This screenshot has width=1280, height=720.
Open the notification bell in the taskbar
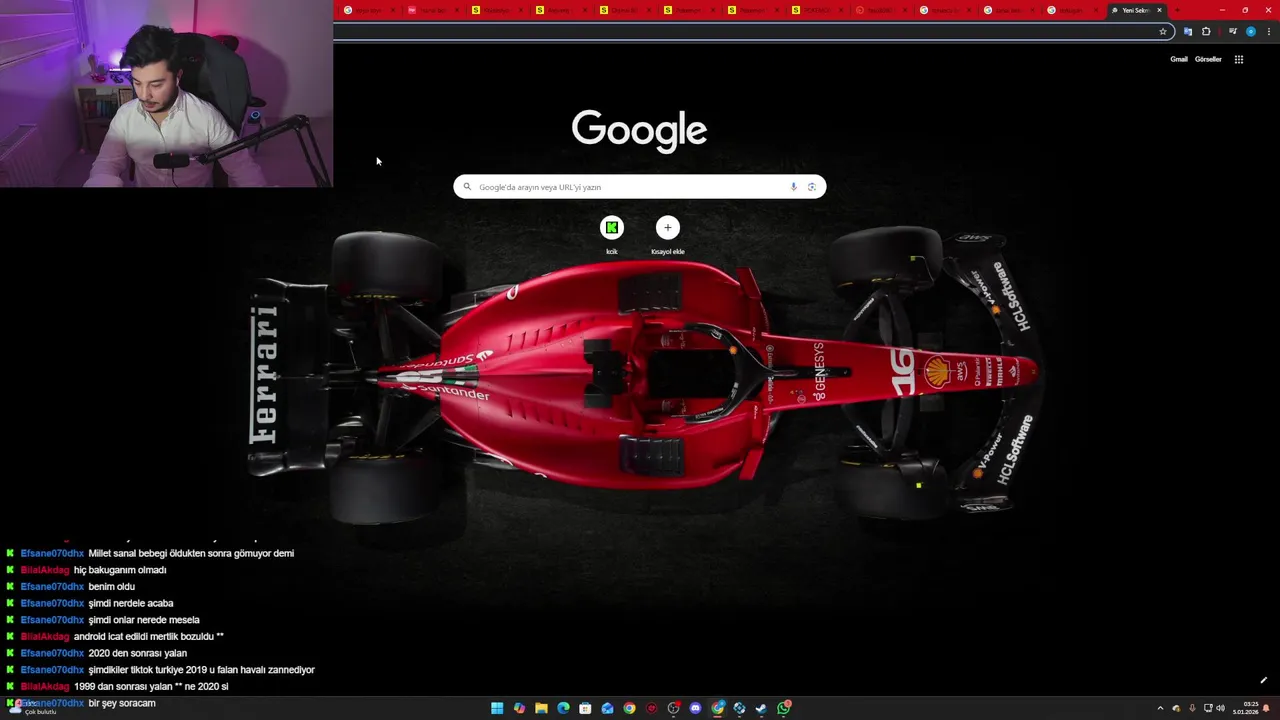(x=1265, y=708)
